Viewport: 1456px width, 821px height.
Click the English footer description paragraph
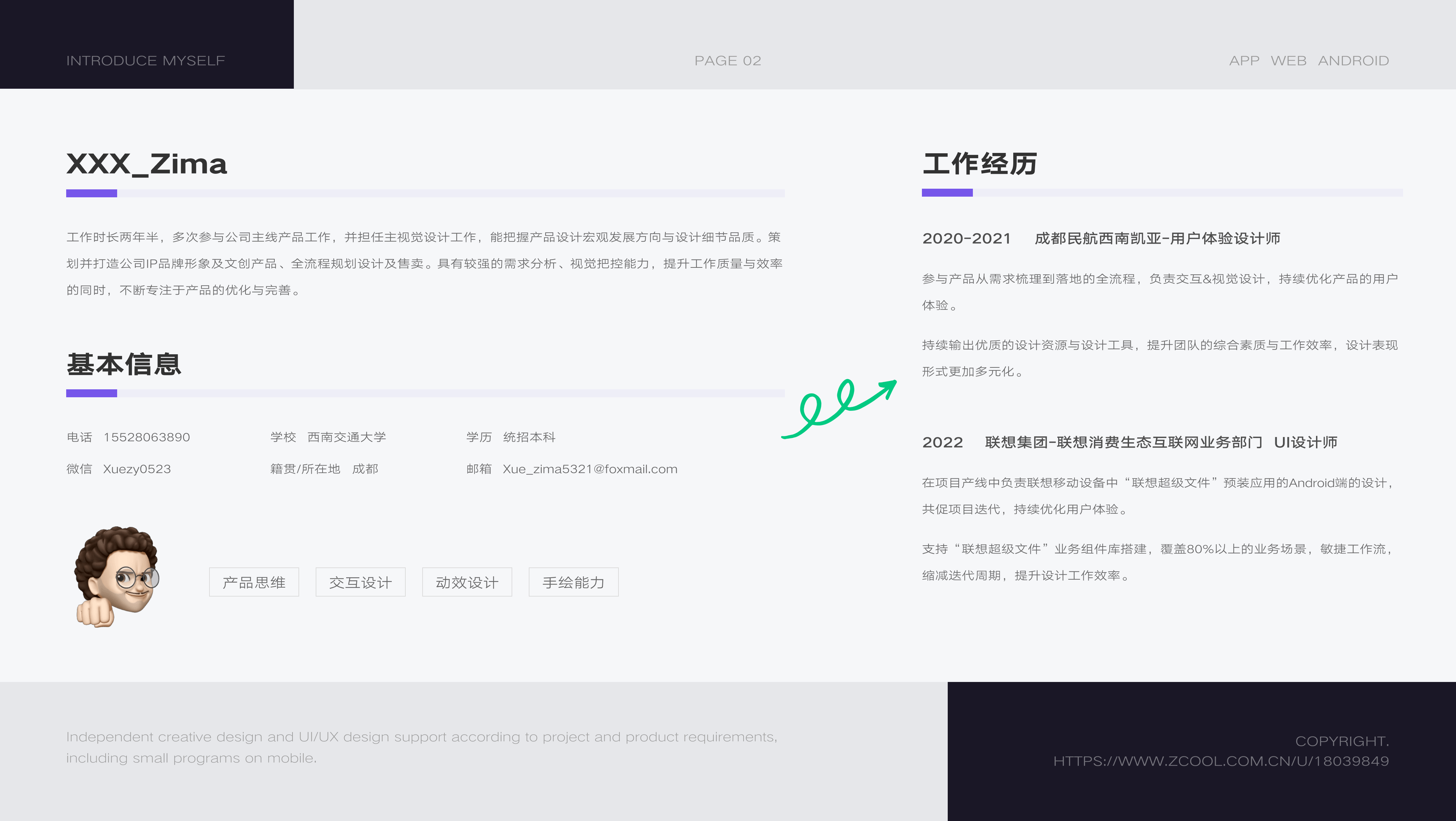pos(422,748)
